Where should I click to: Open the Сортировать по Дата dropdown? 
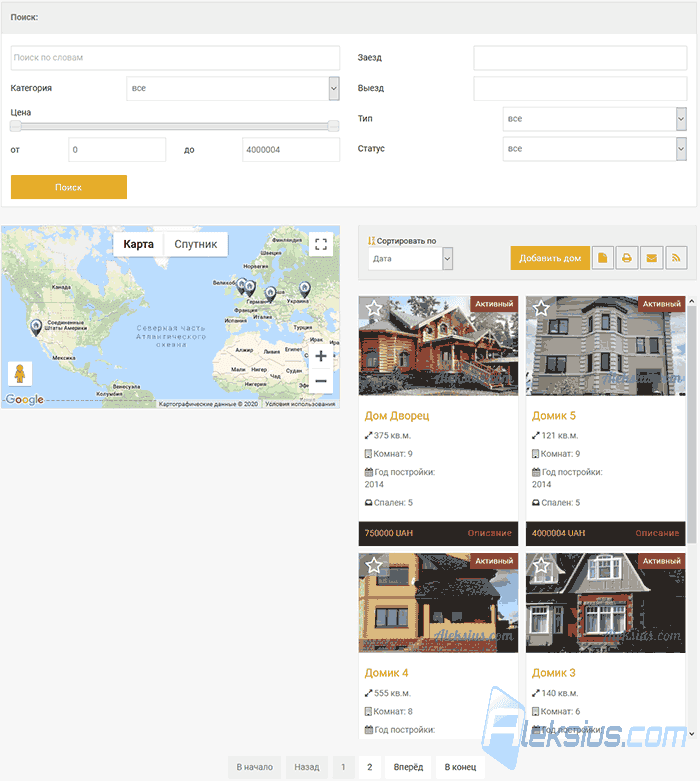(411, 259)
